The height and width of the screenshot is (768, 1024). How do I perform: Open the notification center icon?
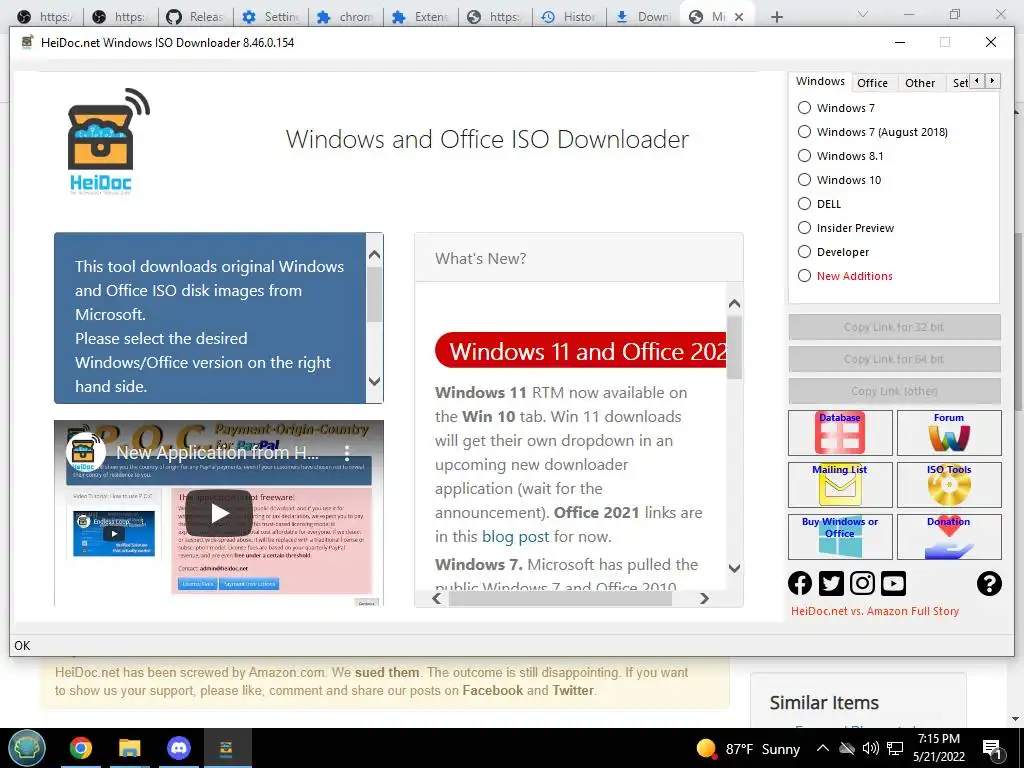pos(992,748)
